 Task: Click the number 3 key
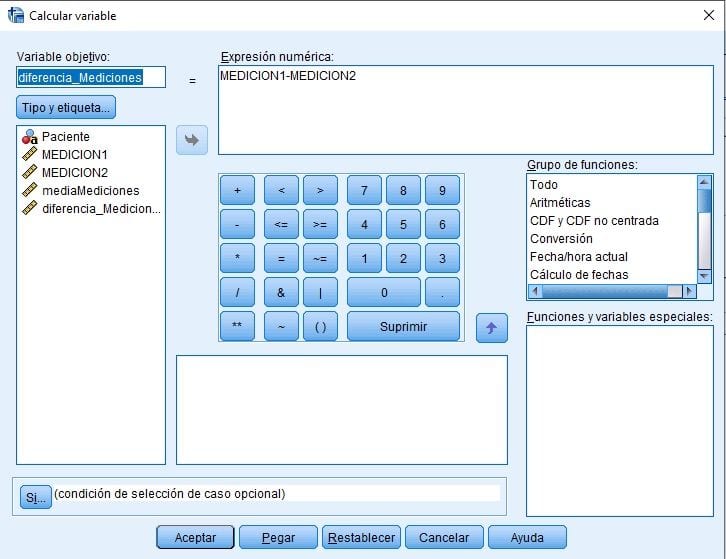pyautogui.click(x=442, y=258)
